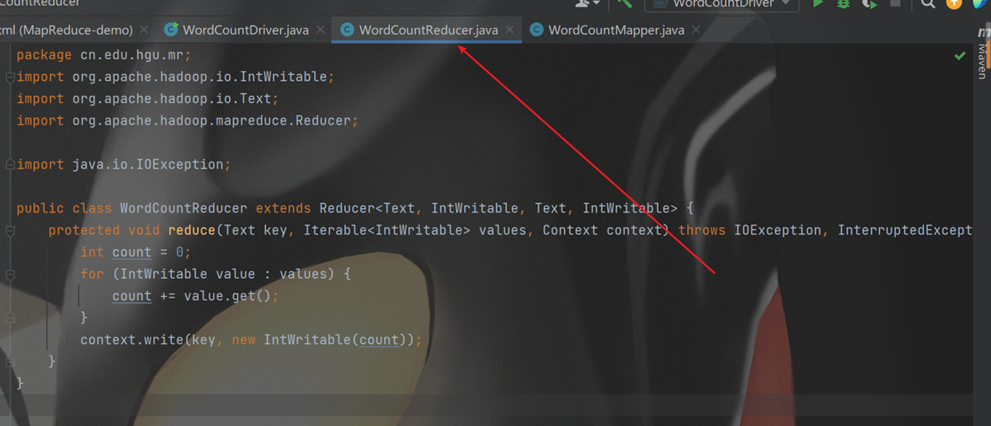The image size is (991, 426).
Task: Click the 'int count = 0;' line
Action: (x=135, y=252)
